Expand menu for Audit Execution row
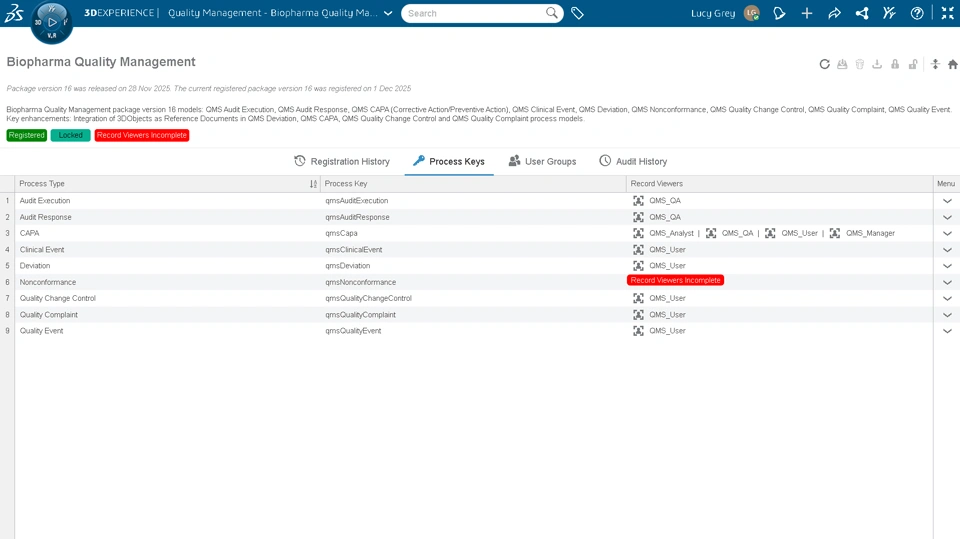The height and width of the screenshot is (539, 960). pos(947,201)
